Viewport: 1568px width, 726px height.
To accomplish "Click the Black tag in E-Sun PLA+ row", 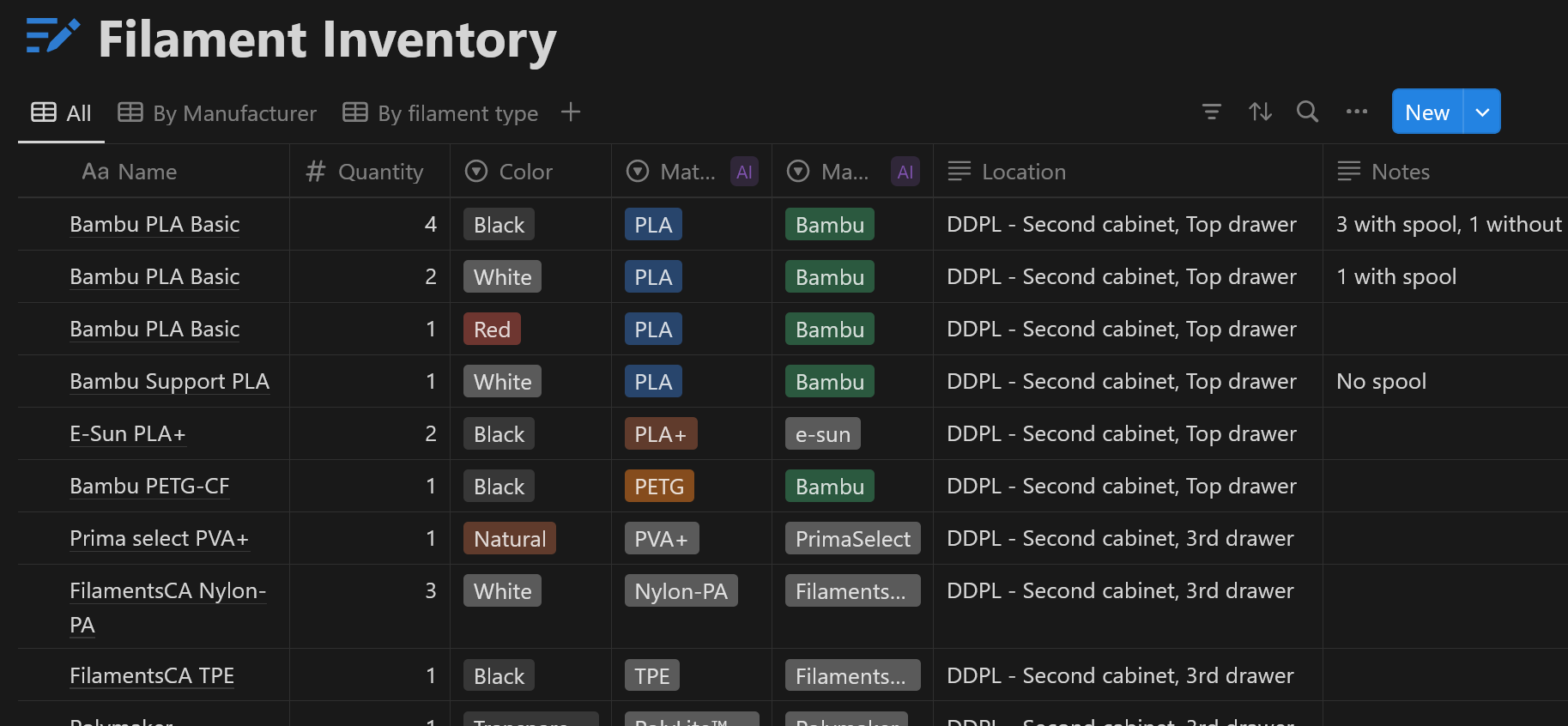I will [499, 433].
